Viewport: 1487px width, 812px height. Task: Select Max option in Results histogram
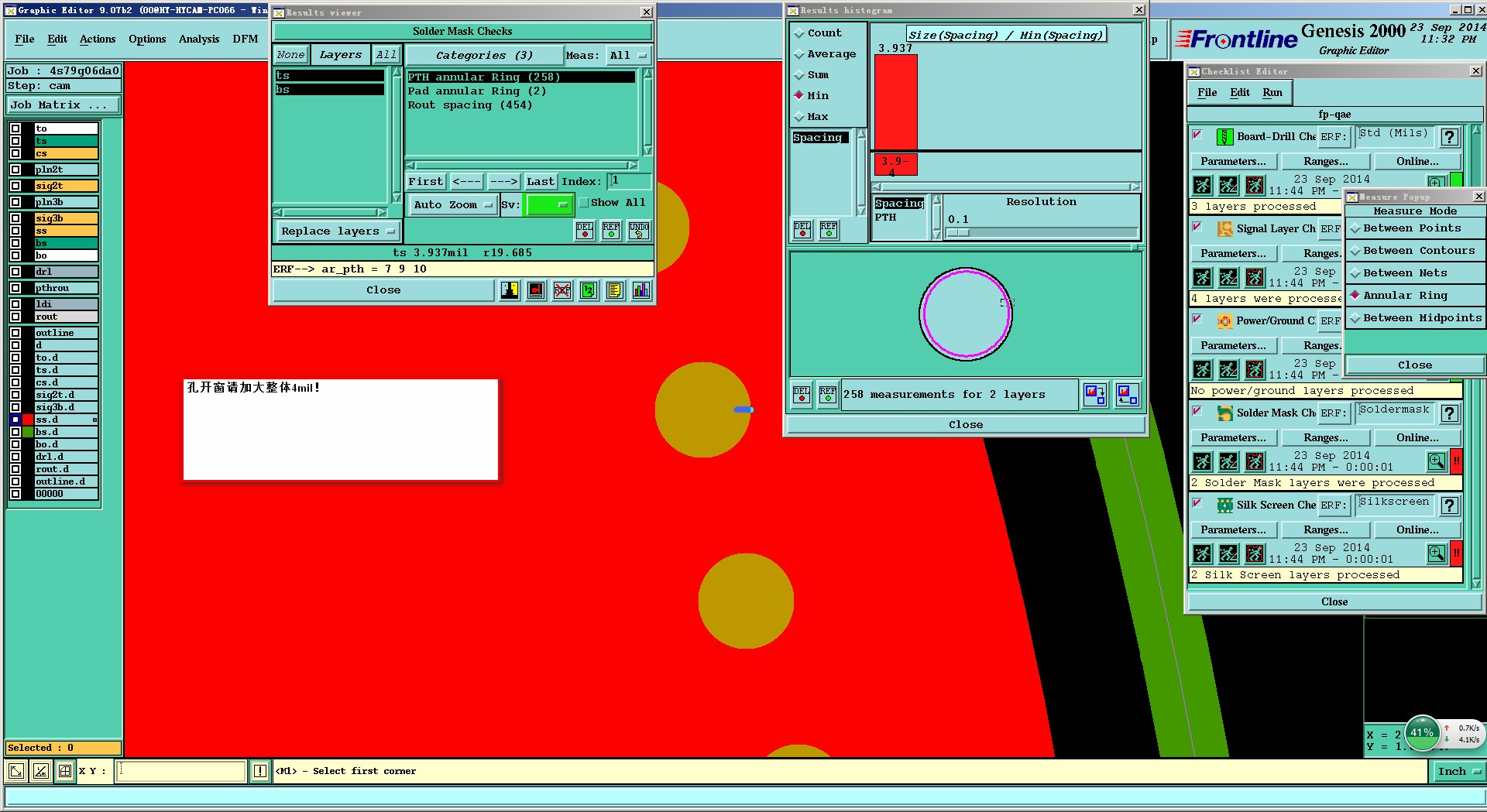coord(800,117)
